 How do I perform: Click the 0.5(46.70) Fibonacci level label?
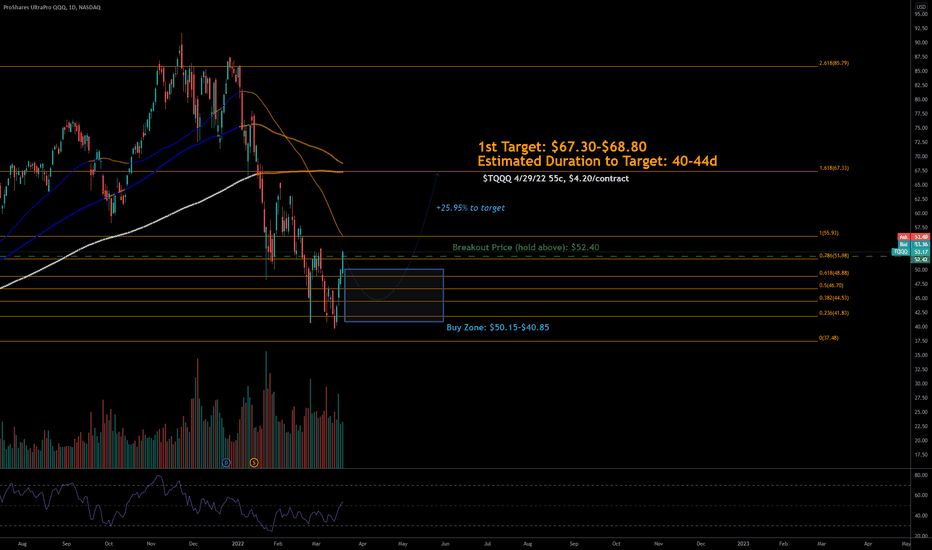pos(831,285)
